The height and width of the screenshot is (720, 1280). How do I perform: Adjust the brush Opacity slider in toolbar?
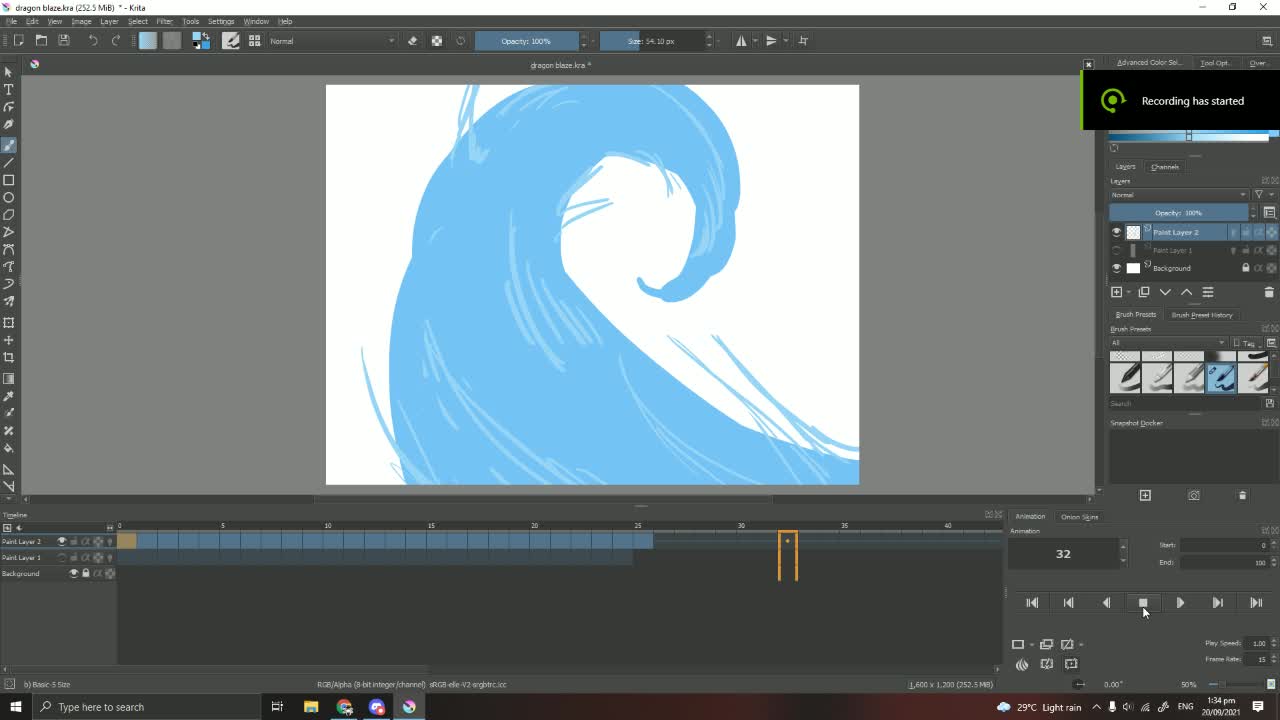[526, 41]
